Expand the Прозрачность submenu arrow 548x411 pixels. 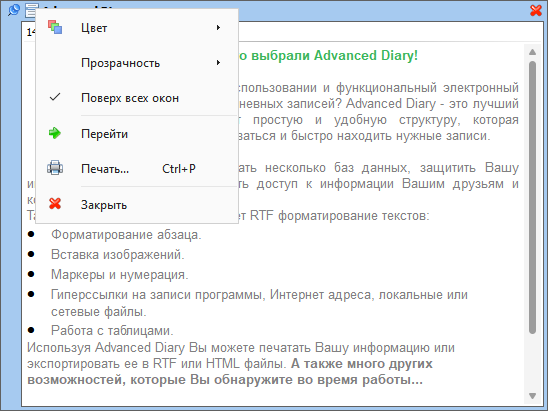(218, 63)
